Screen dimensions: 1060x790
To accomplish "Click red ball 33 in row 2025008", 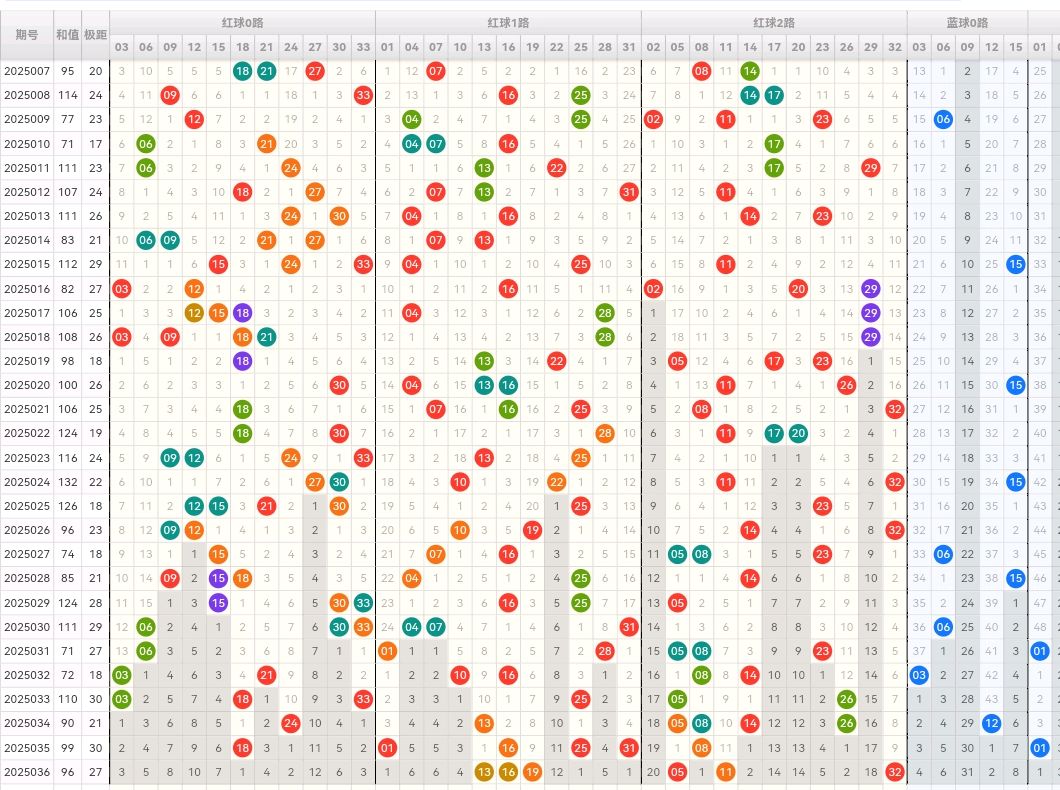I will [363, 95].
